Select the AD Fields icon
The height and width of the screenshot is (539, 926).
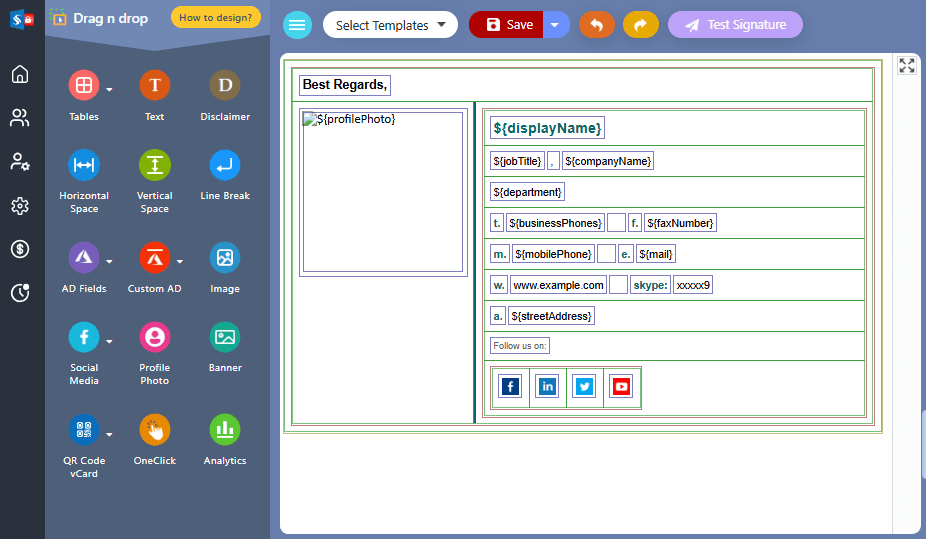[84, 257]
